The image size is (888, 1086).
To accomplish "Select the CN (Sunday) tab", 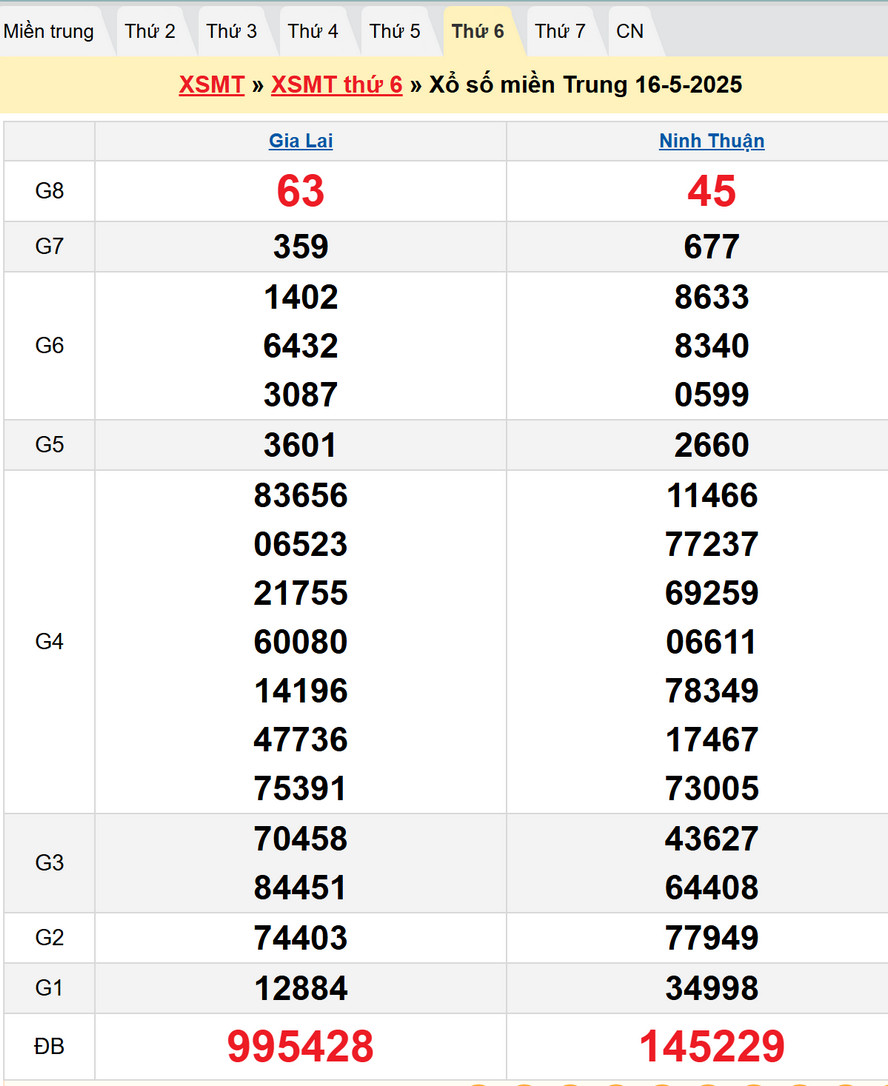I will coord(630,31).
